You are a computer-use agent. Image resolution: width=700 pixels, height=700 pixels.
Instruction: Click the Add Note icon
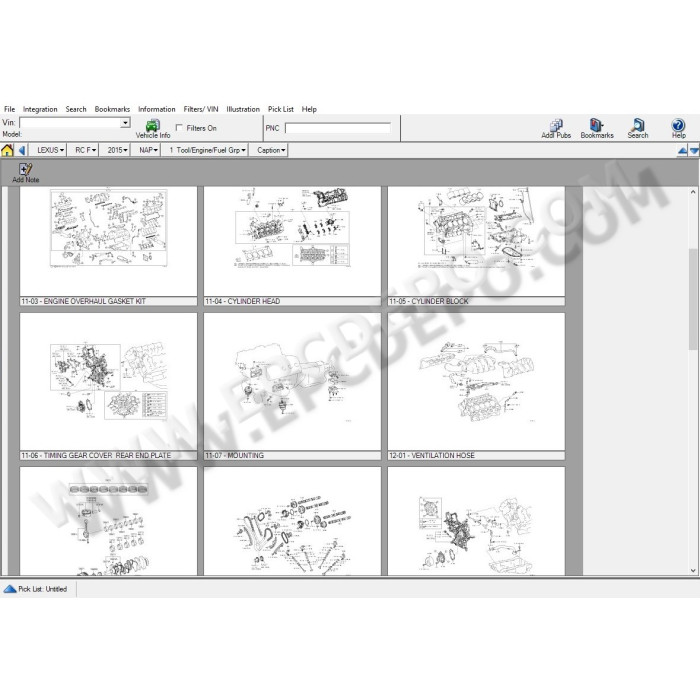(25, 173)
